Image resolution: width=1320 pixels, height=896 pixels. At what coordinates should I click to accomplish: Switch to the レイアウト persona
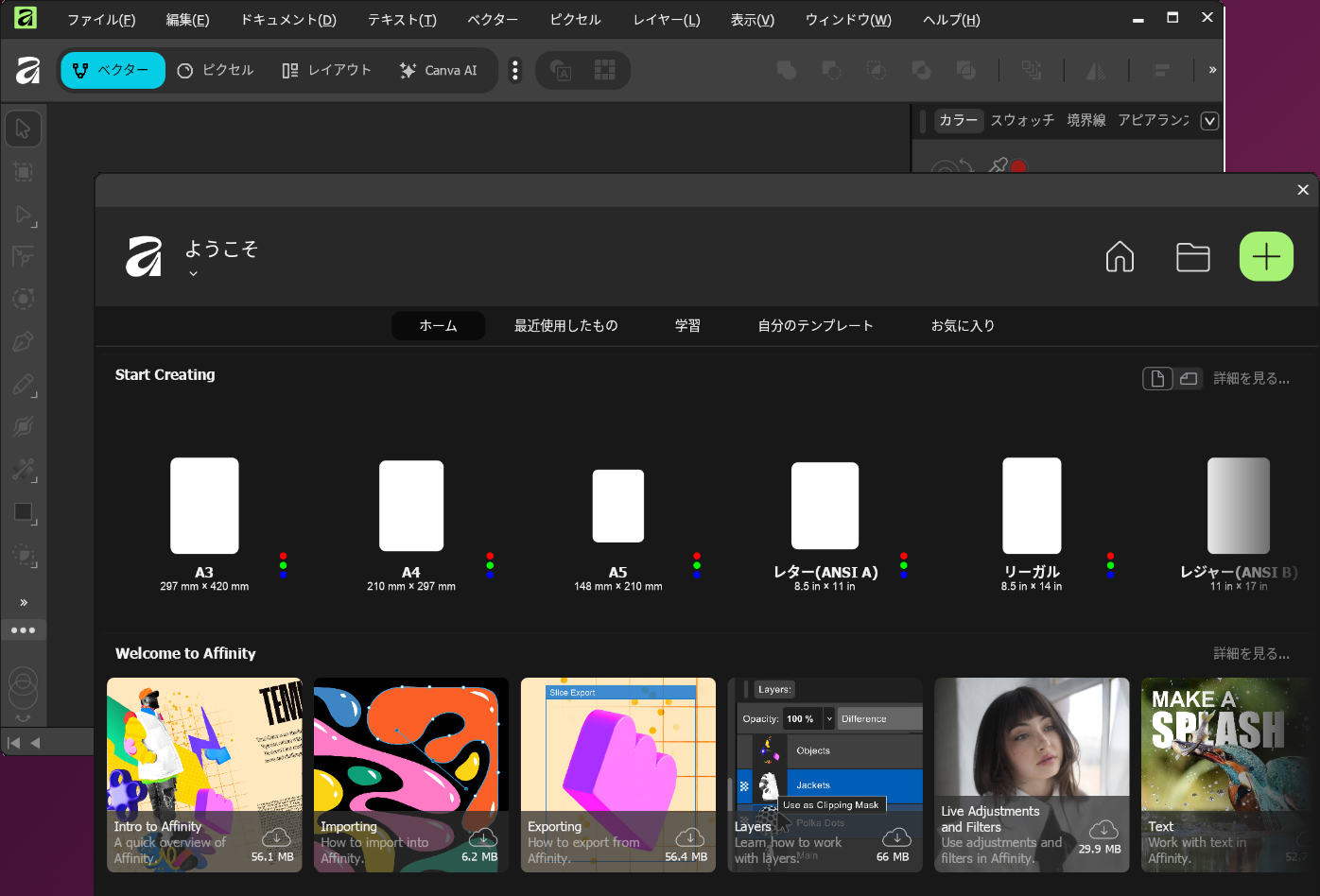326,69
